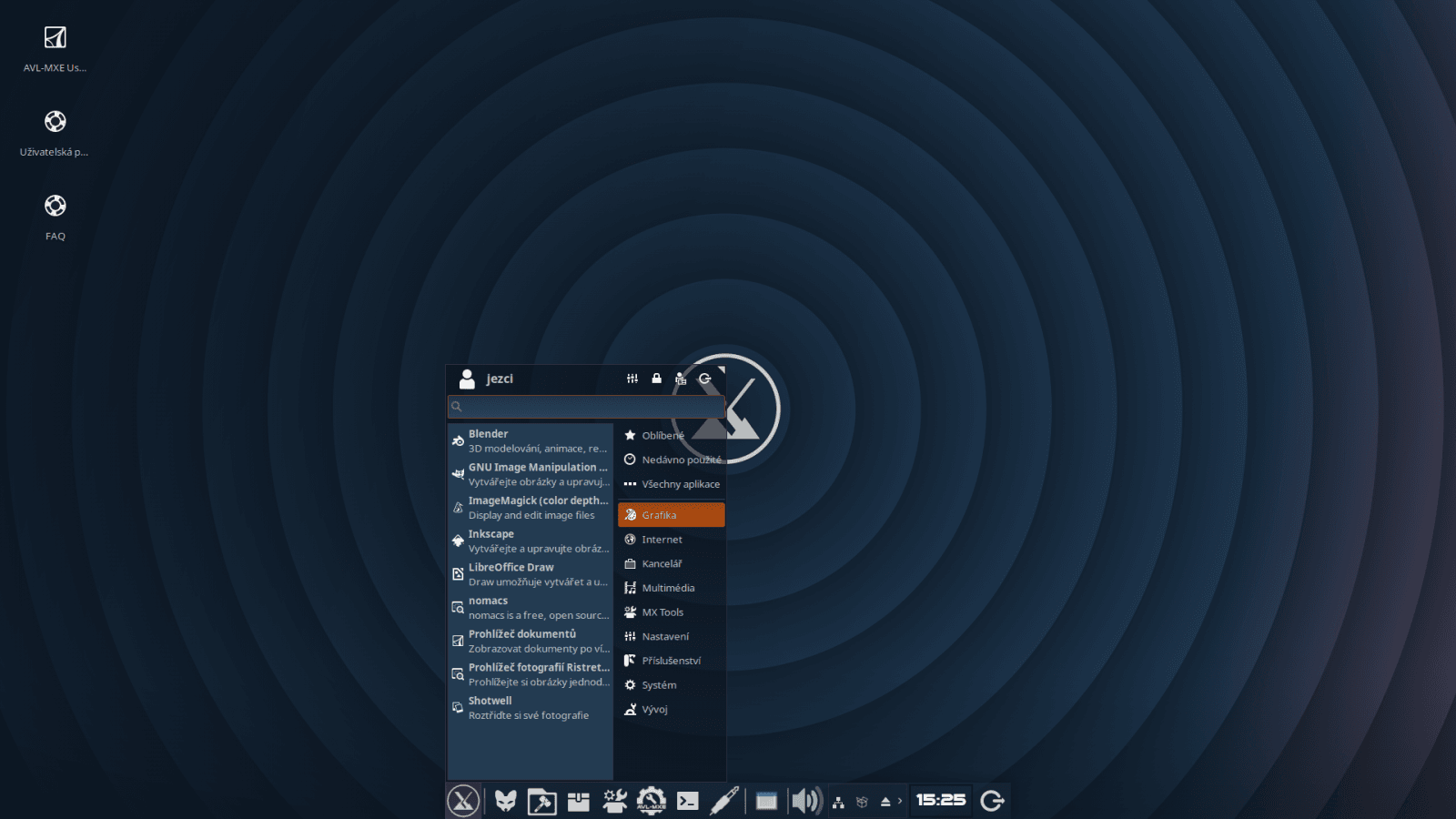Select the Grafika category
The width and height of the screenshot is (1456, 819).
pyautogui.click(x=671, y=514)
